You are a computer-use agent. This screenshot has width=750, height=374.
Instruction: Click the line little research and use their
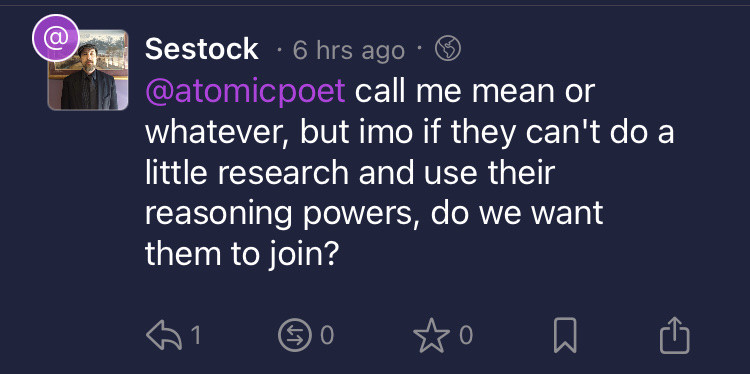tap(350, 173)
